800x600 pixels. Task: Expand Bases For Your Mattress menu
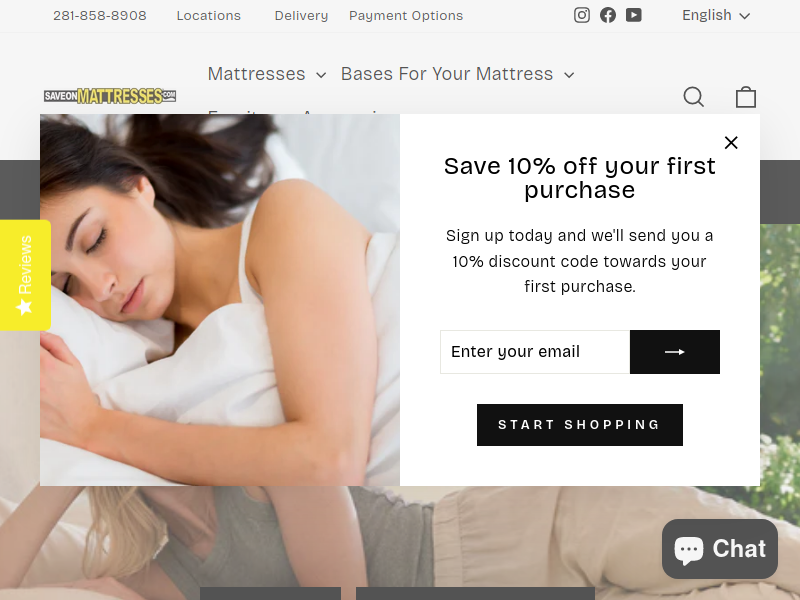(x=458, y=74)
